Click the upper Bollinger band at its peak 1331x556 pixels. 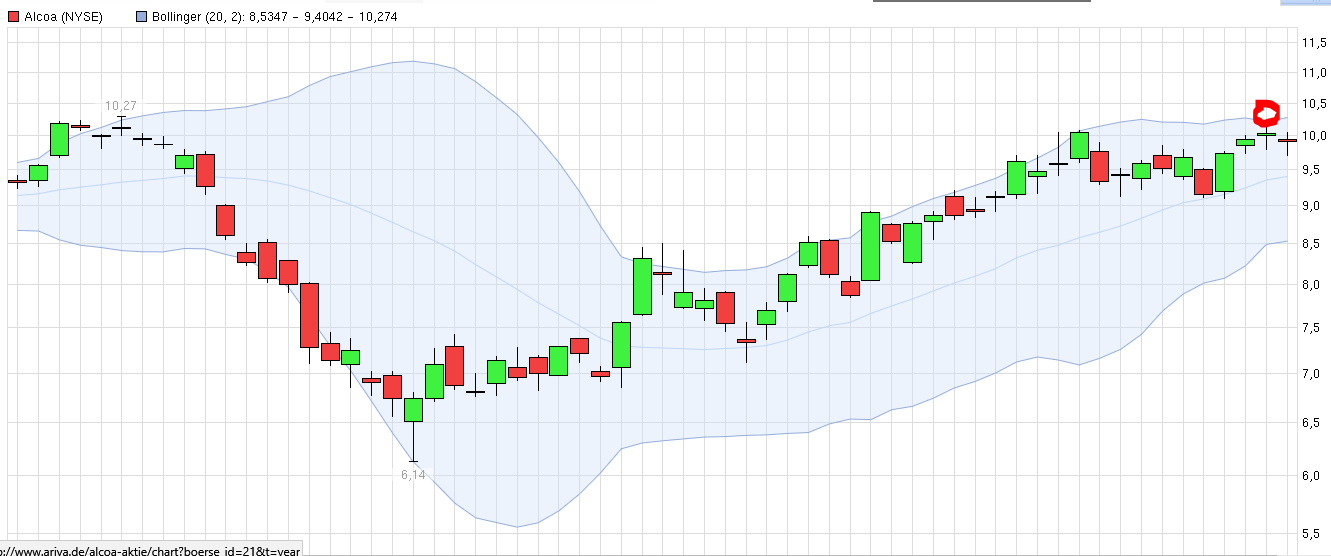[413, 62]
